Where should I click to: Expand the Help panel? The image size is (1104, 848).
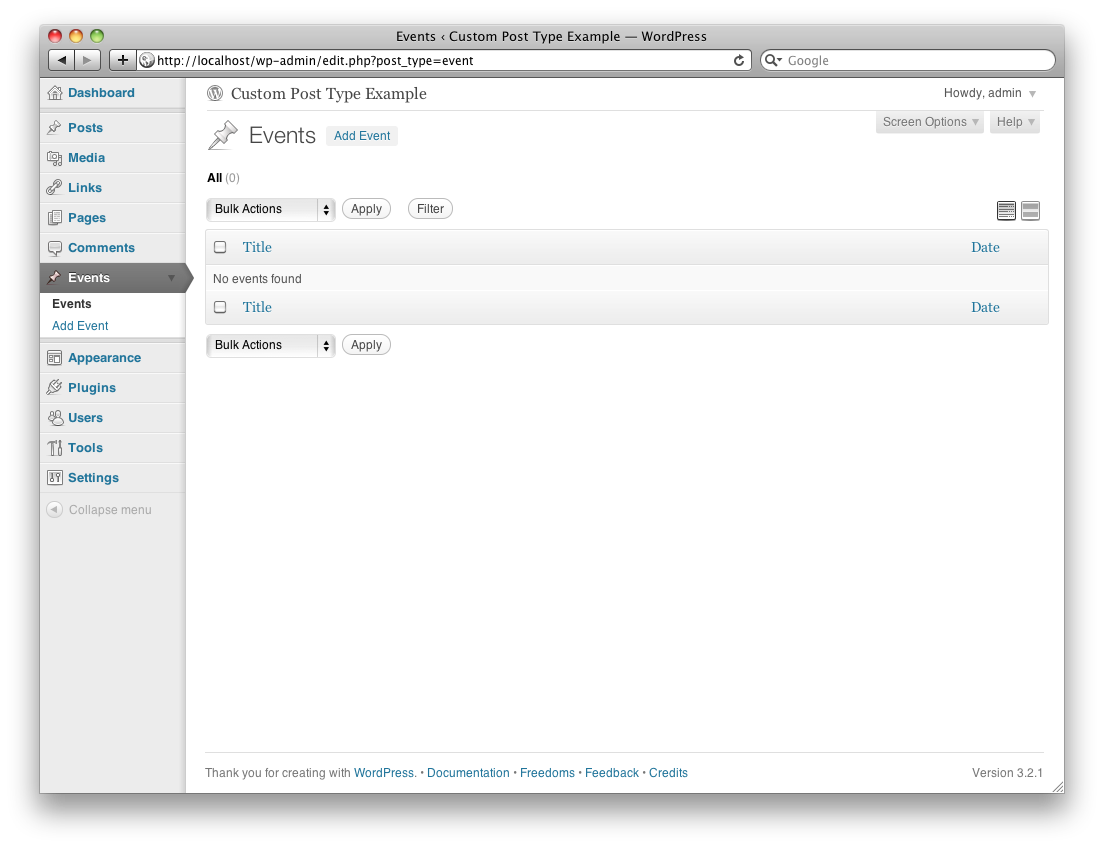tap(1015, 122)
